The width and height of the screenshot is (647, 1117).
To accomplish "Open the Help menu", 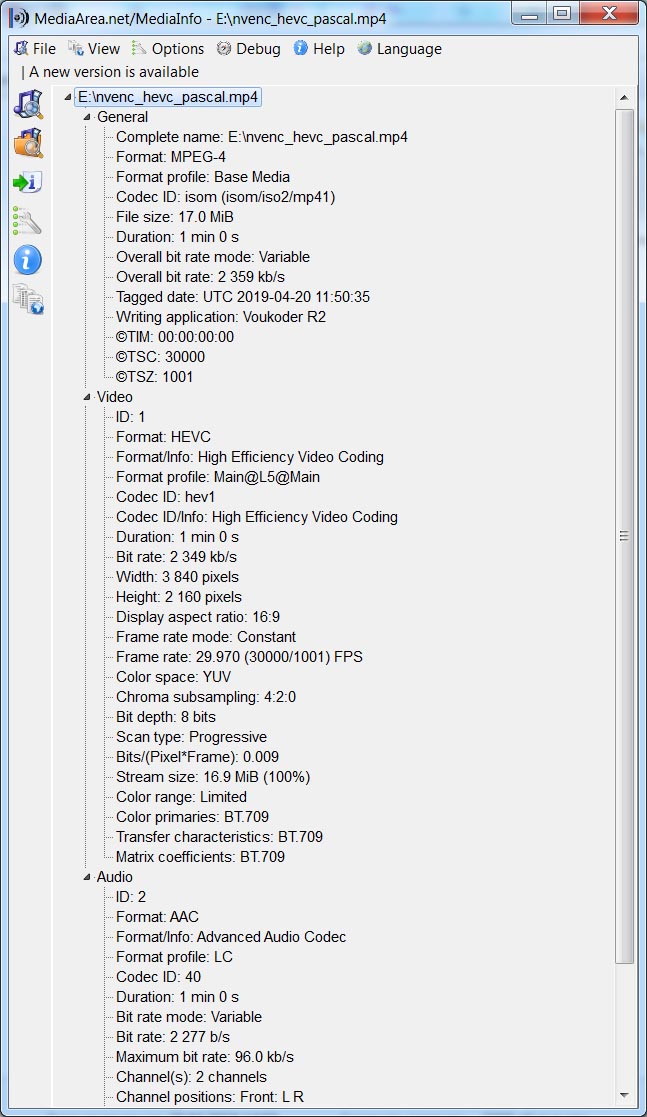I will 319,48.
